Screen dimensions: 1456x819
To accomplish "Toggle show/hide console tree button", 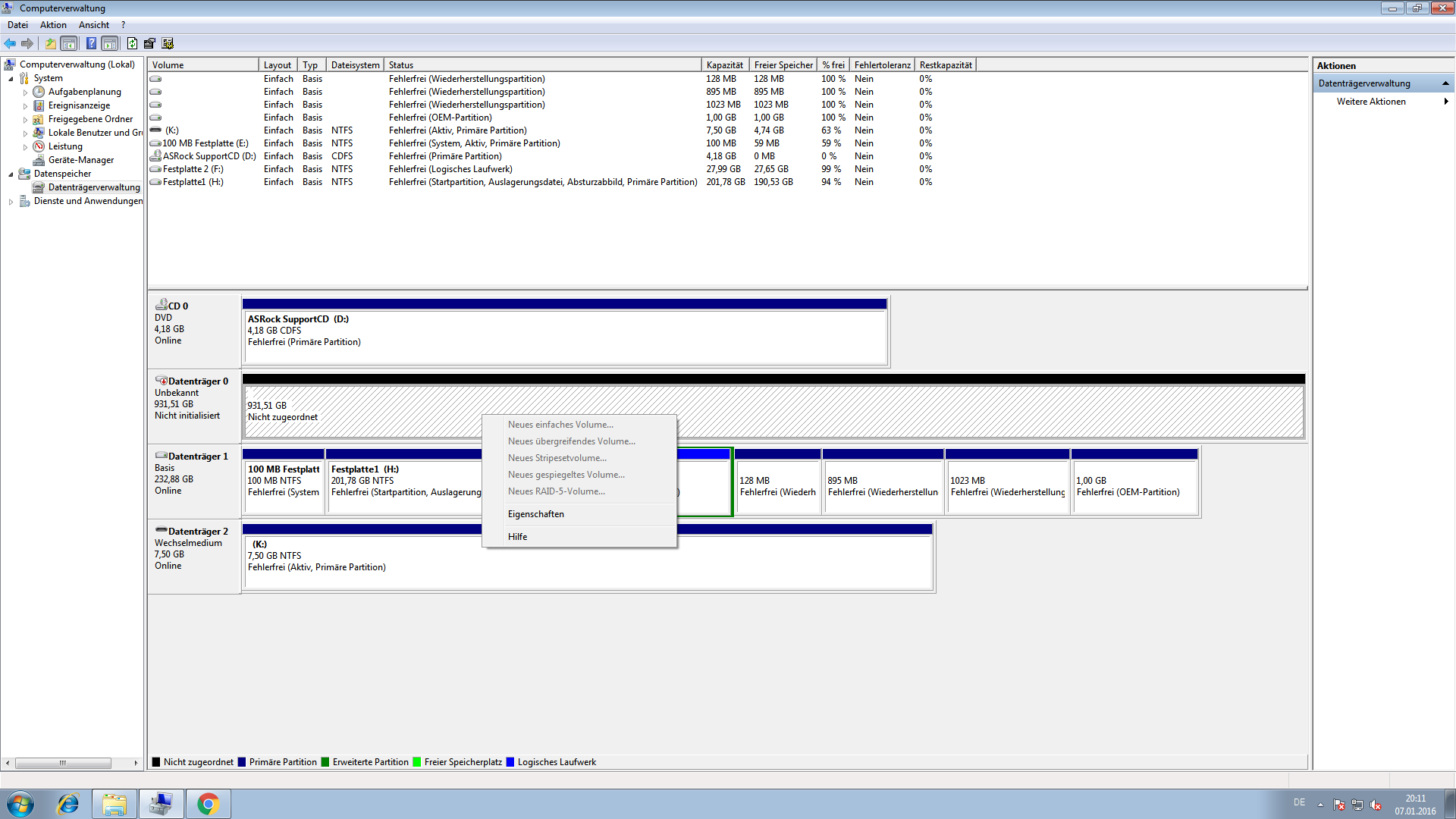I will tap(69, 43).
